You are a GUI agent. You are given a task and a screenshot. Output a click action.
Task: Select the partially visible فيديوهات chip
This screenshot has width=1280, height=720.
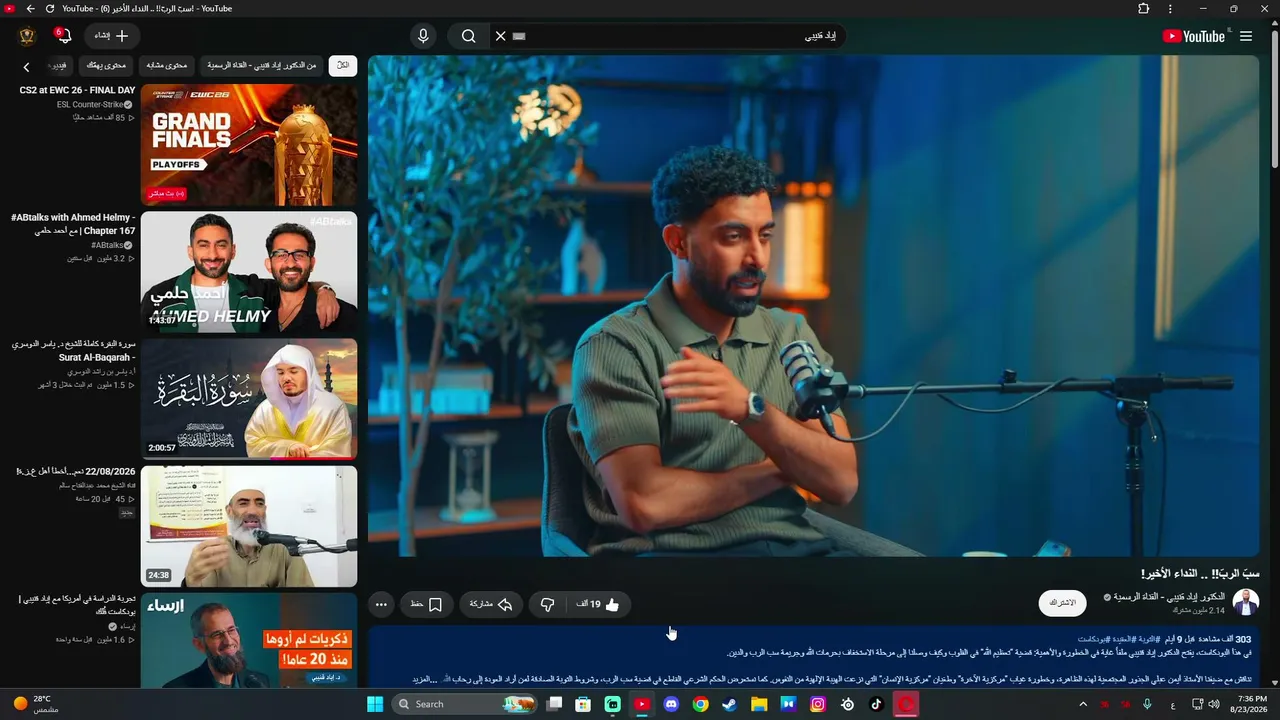pos(60,65)
